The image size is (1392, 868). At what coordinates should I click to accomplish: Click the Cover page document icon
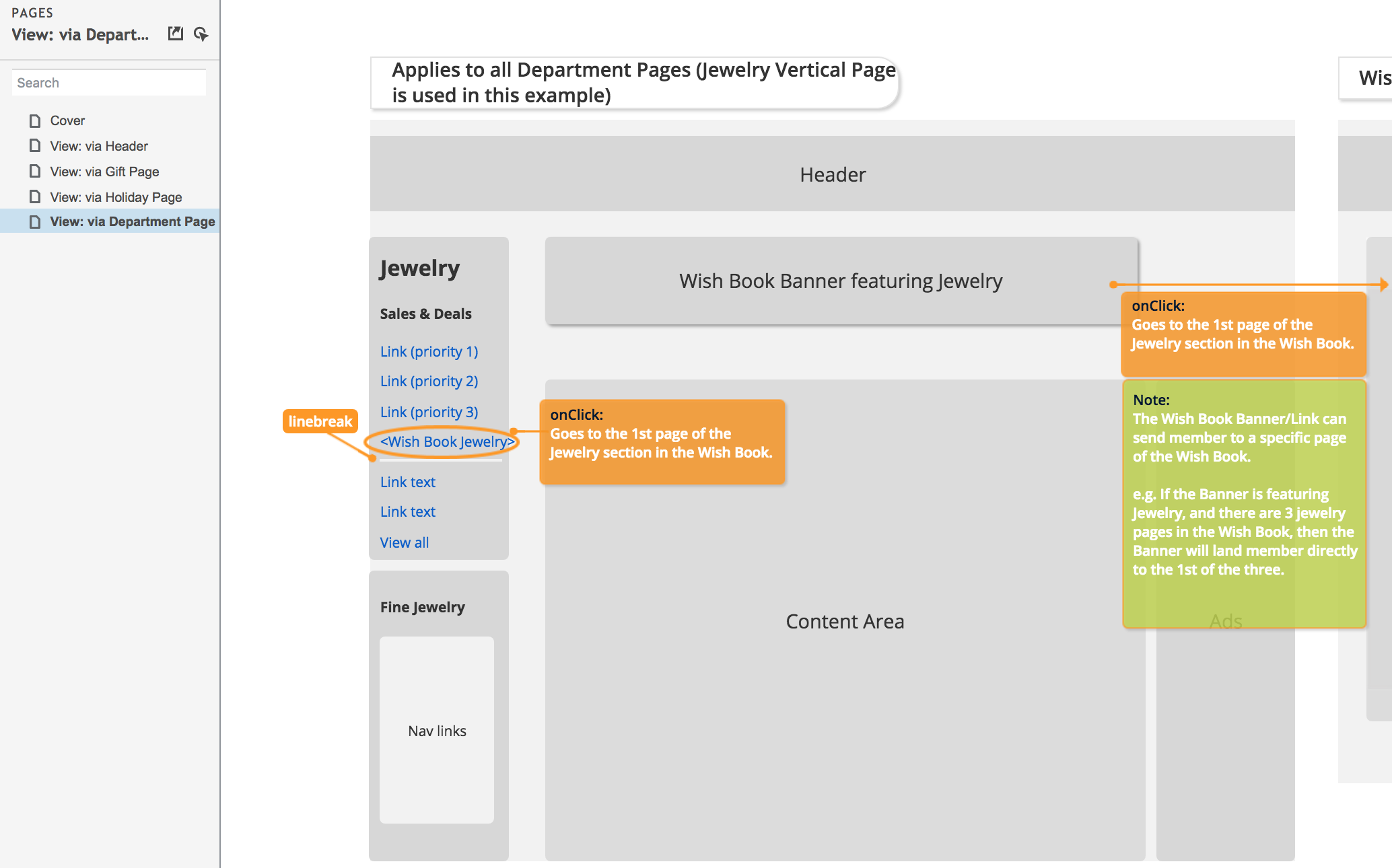point(35,120)
